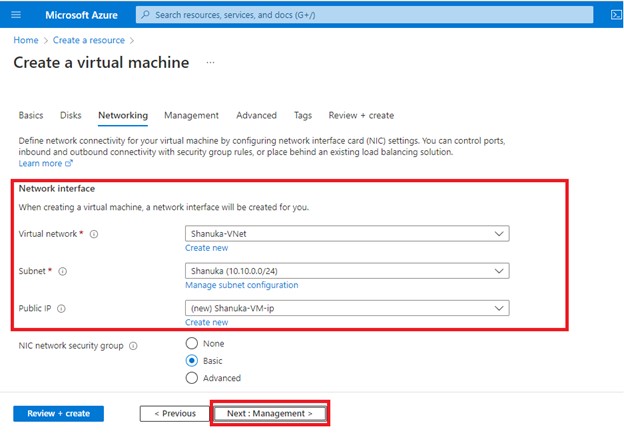Image resolution: width=624 pixels, height=439 pixels.
Task: Switch to the Disks tab
Action: click(x=71, y=116)
